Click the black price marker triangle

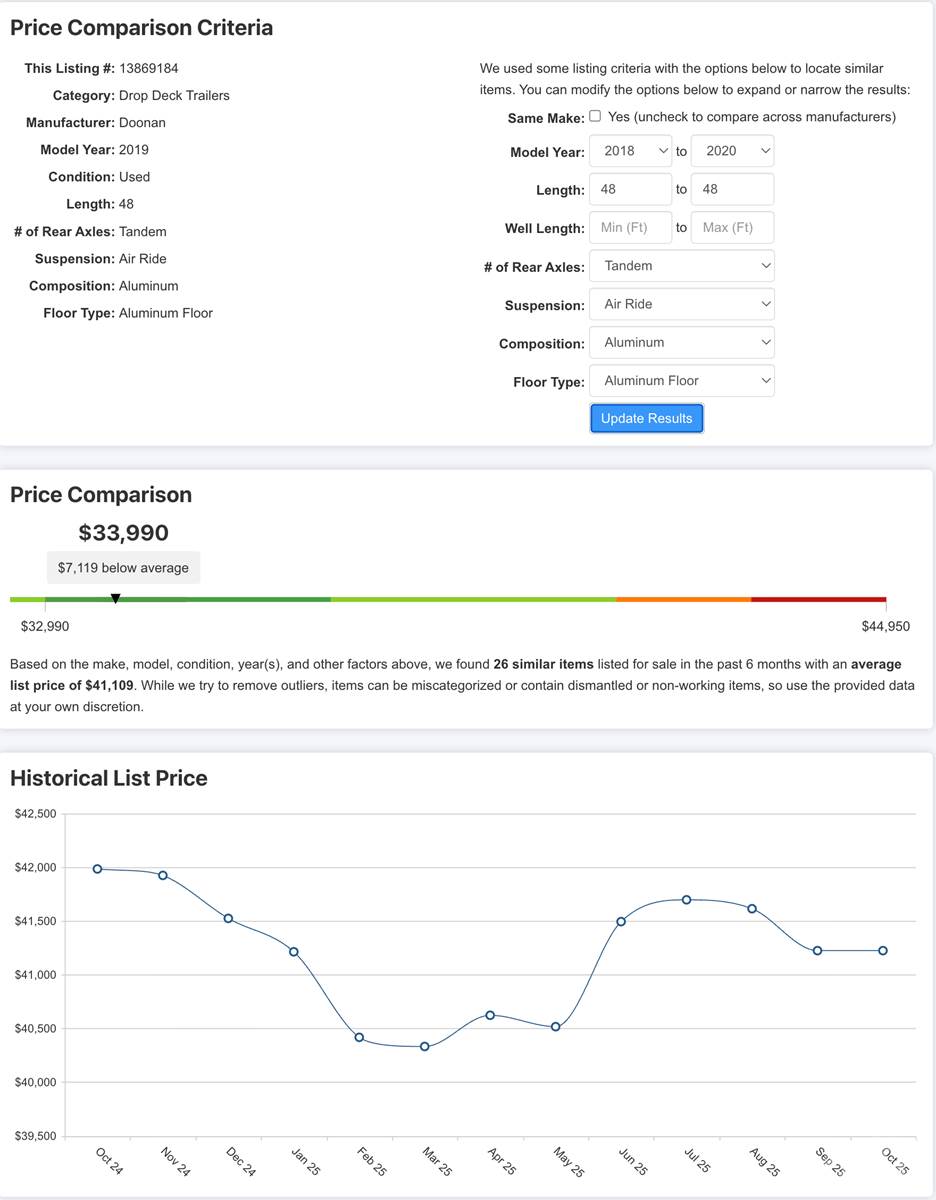click(116, 598)
